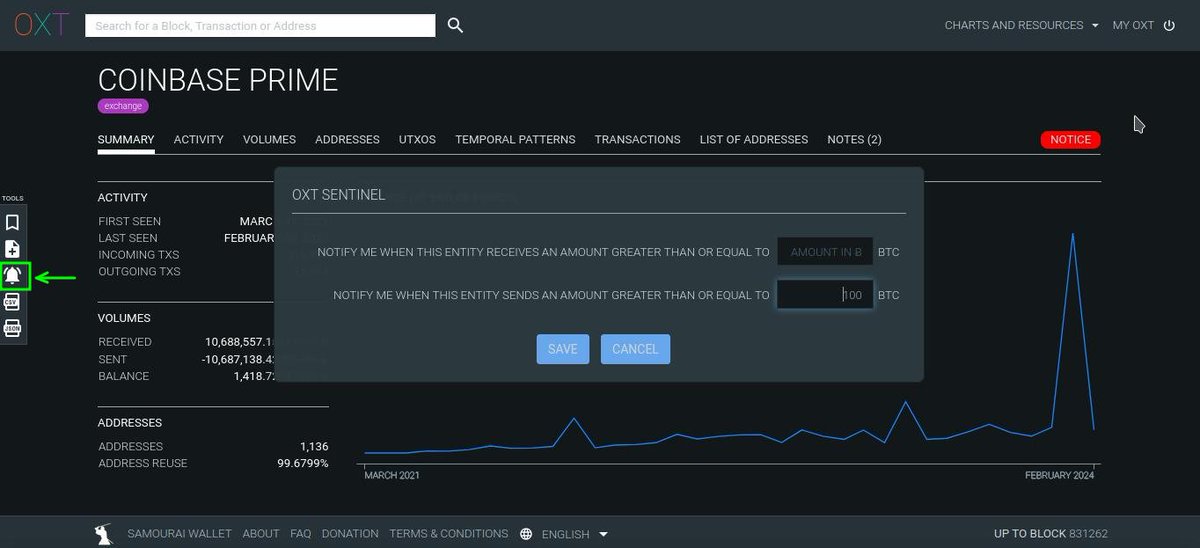The image size is (1200, 548).
Task: Click the red Notice button
Action: click(x=1070, y=140)
